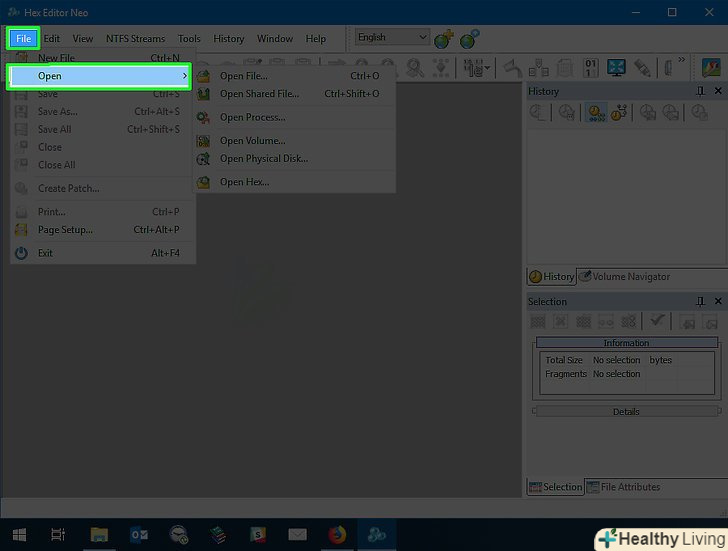The width and height of the screenshot is (728, 551).
Task: Click Page Setup... menu entry
Action: (103, 230)
